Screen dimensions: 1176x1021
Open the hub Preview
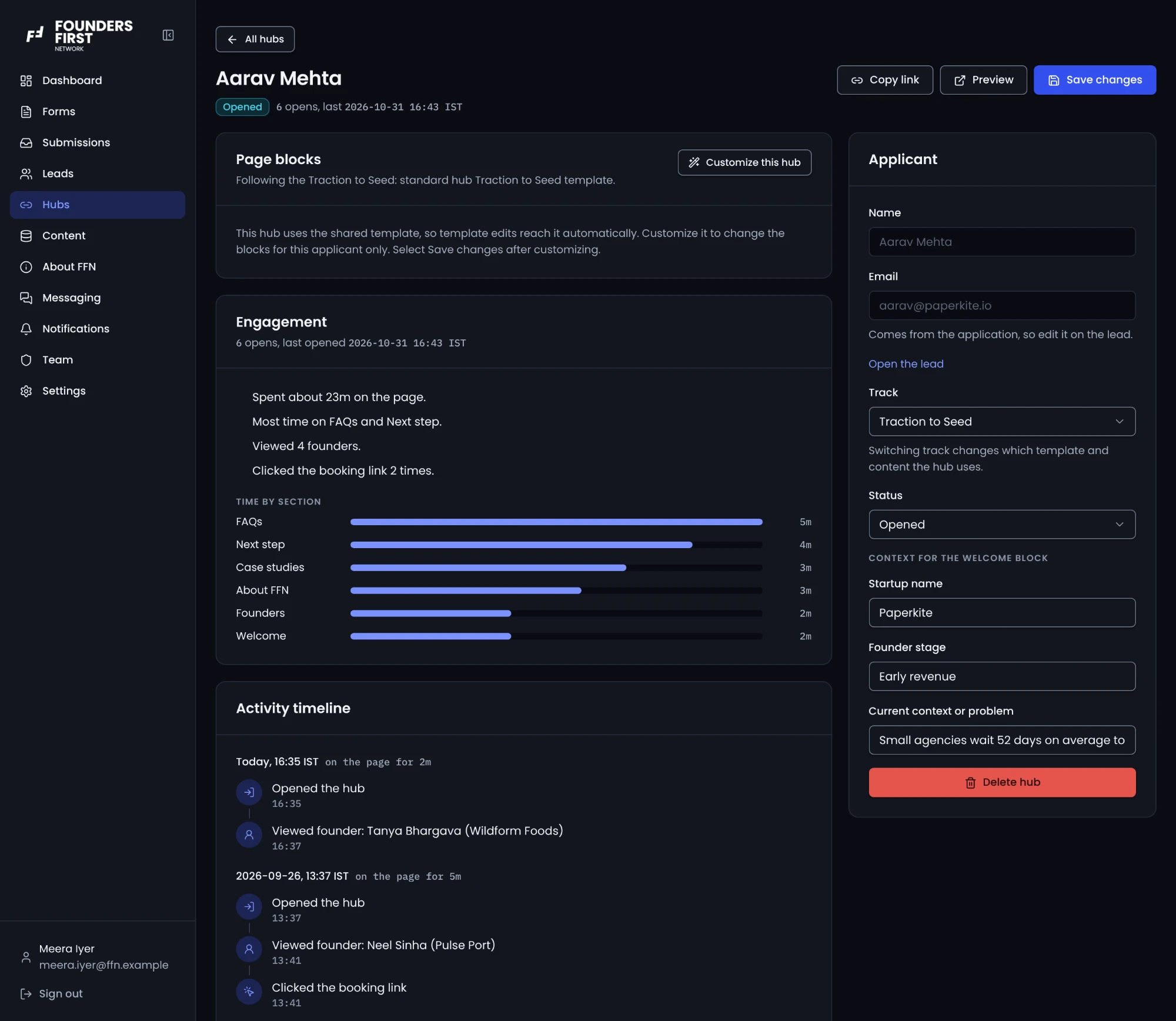pyautogui.click(x=983, y=80)
